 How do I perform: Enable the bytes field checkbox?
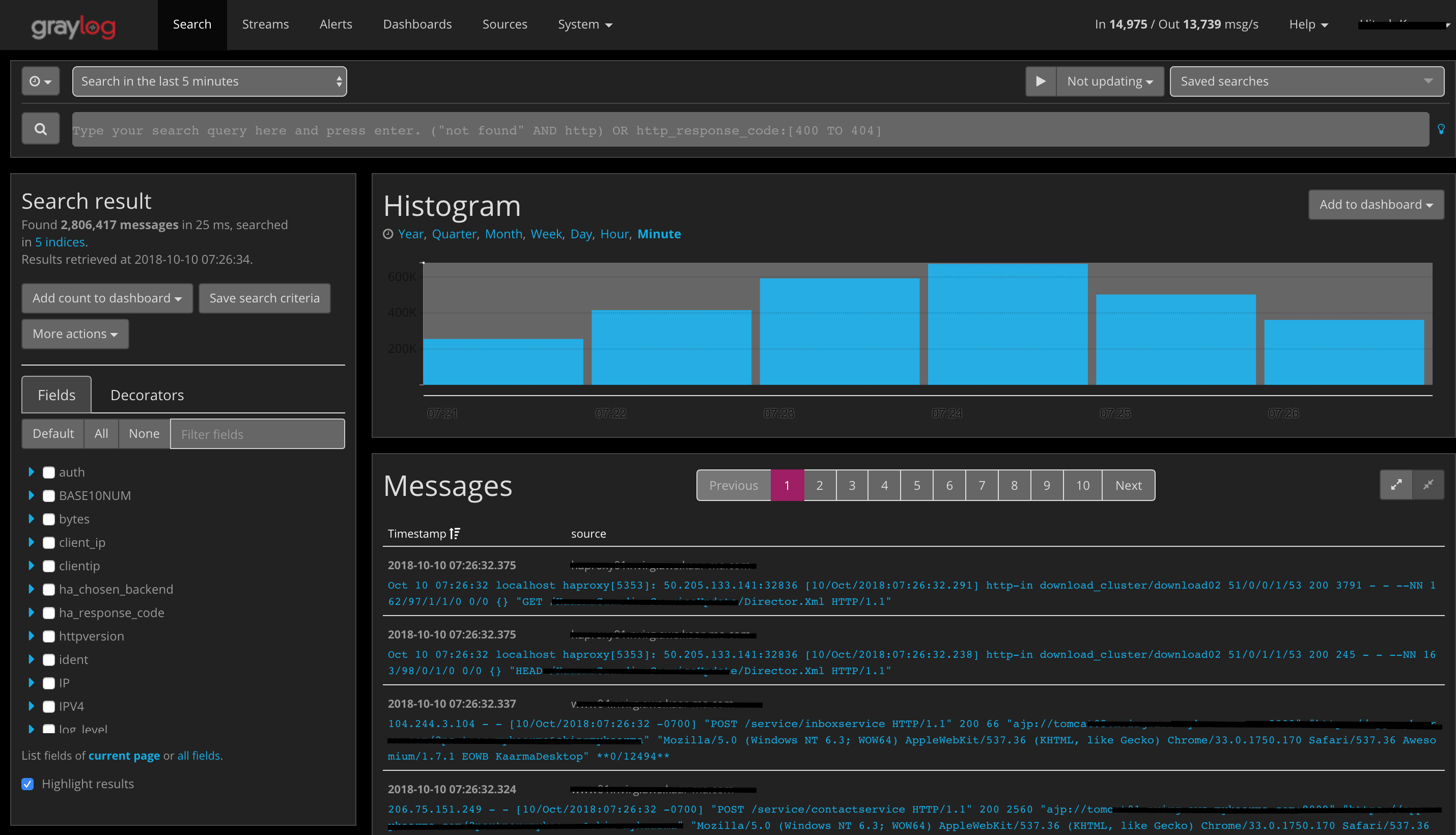point(49,519)
